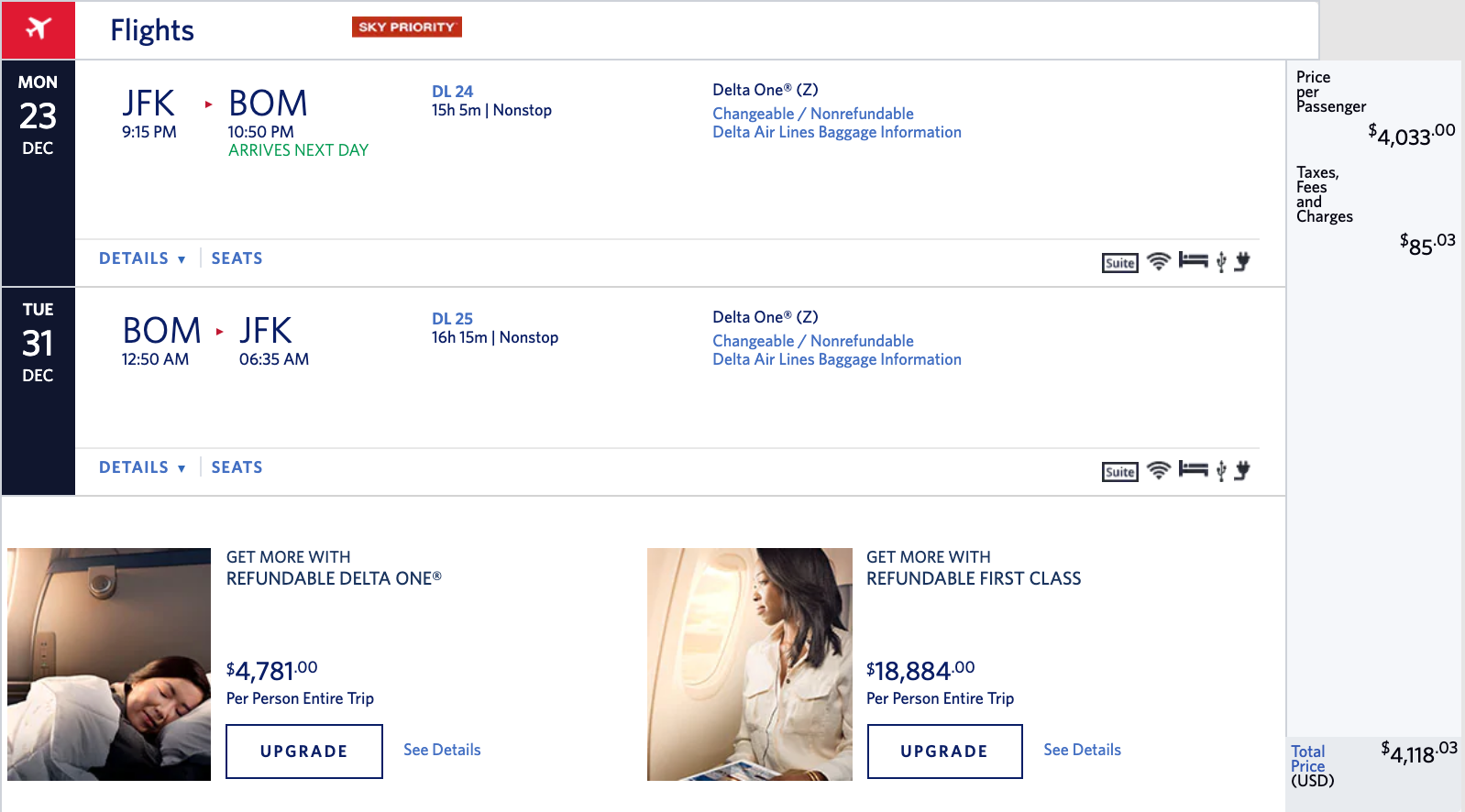This screenshot has height=812, width=1465.
Task: See Details for Refundable Delta One offer
Action: [442, 750]
